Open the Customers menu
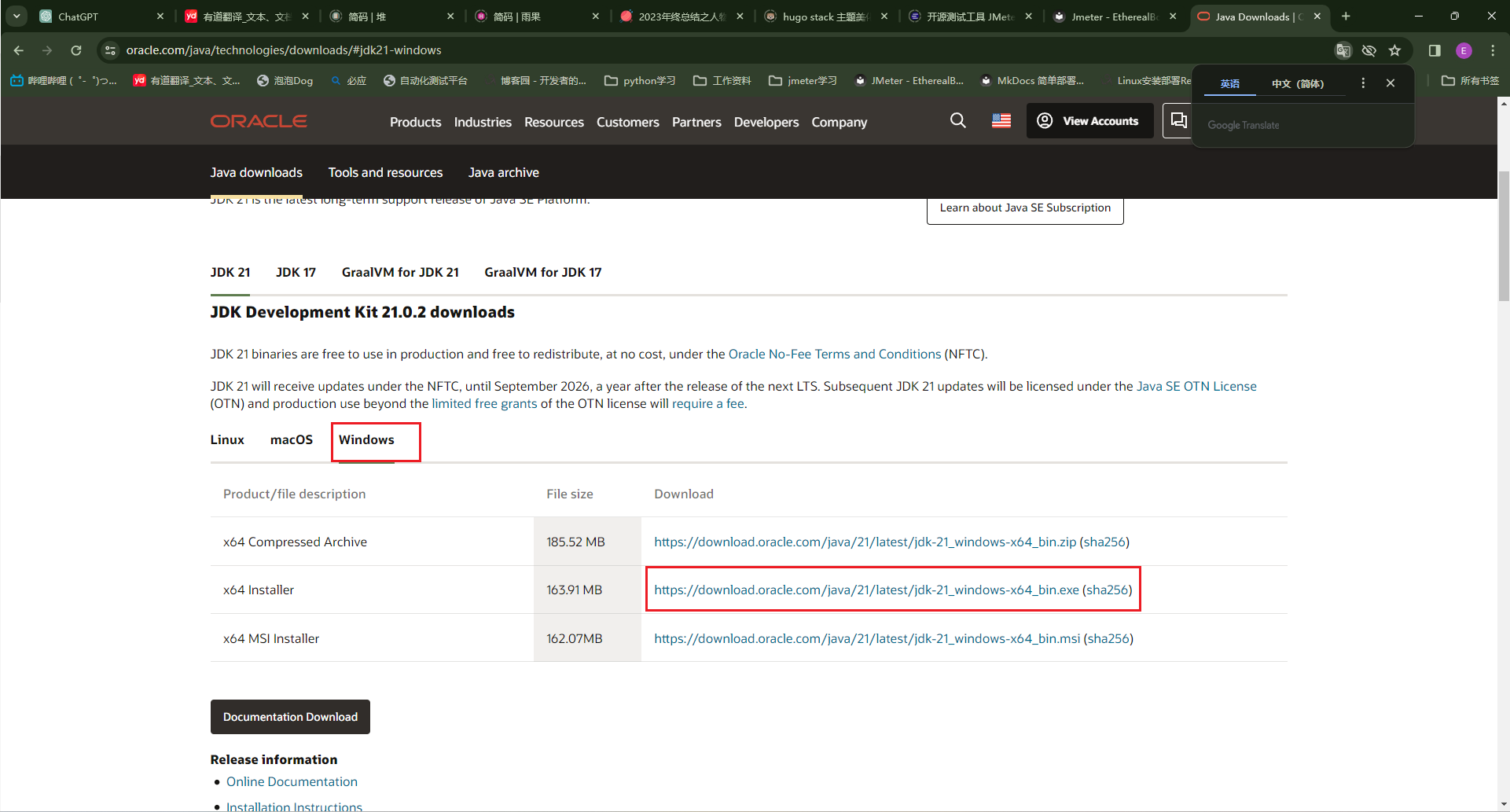This screenshot has width=1510, height=812. 627,122
